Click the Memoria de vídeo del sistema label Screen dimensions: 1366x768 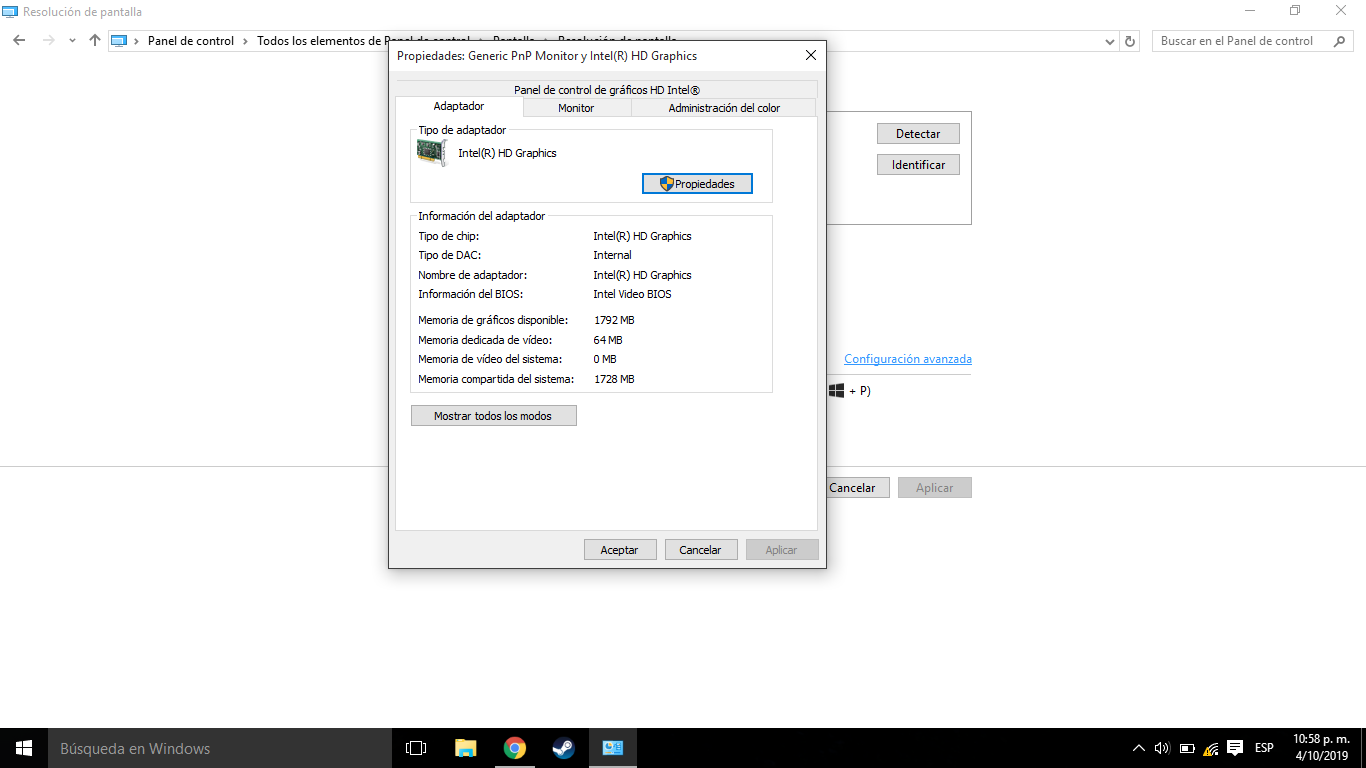coord(490,359)
